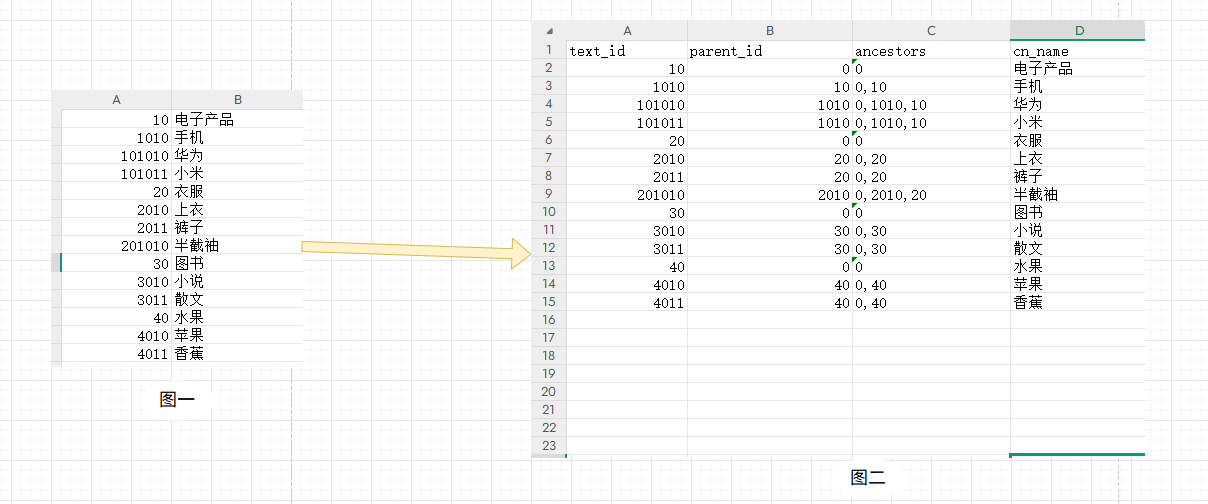Click 半截袖 cell in figure two
Image resolution: width=1208 pixels, height=504 pixels.
(x=1077, y=194)
